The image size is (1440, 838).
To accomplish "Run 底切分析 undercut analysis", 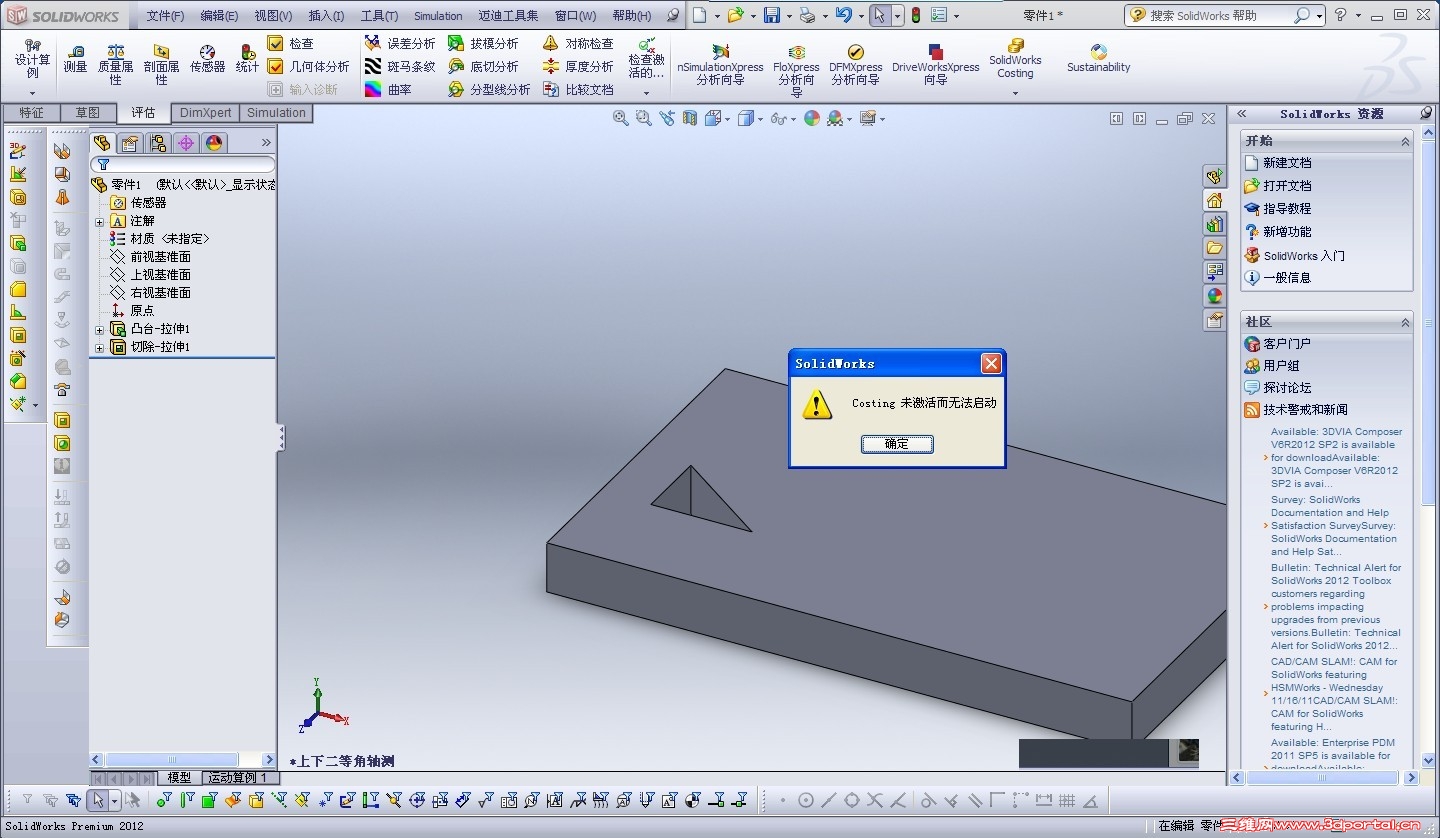I will coord(483,66).
